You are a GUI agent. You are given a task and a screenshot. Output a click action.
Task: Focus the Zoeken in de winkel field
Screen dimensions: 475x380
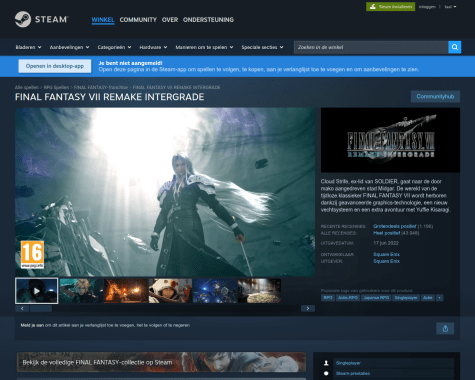[371, 47]
